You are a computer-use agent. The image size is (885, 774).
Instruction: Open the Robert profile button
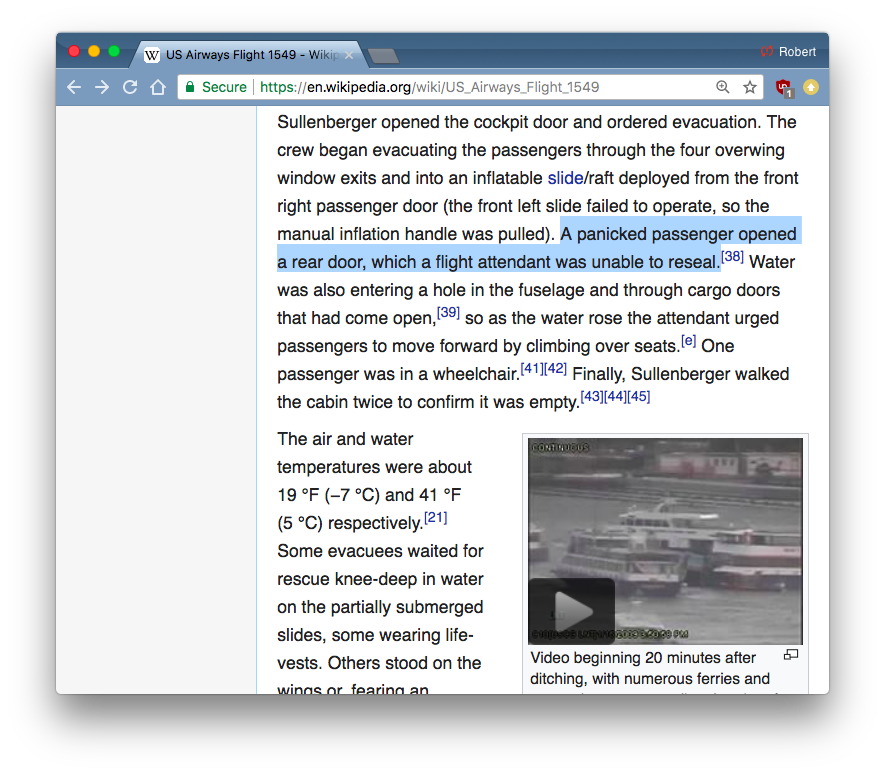[788, 52]
